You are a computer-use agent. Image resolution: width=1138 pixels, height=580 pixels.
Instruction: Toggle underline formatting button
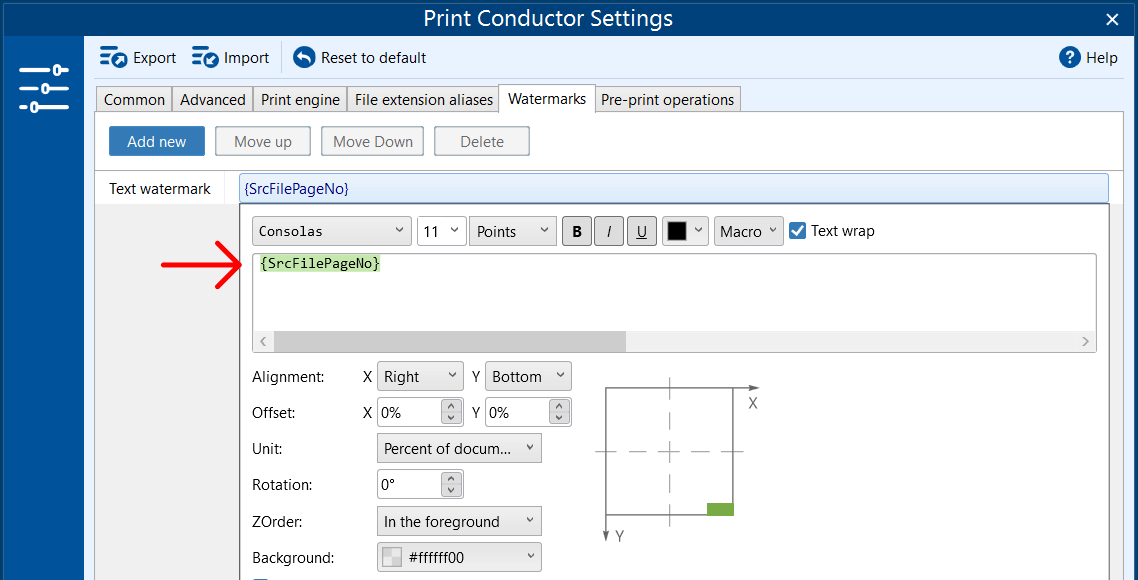pos(642,232)
